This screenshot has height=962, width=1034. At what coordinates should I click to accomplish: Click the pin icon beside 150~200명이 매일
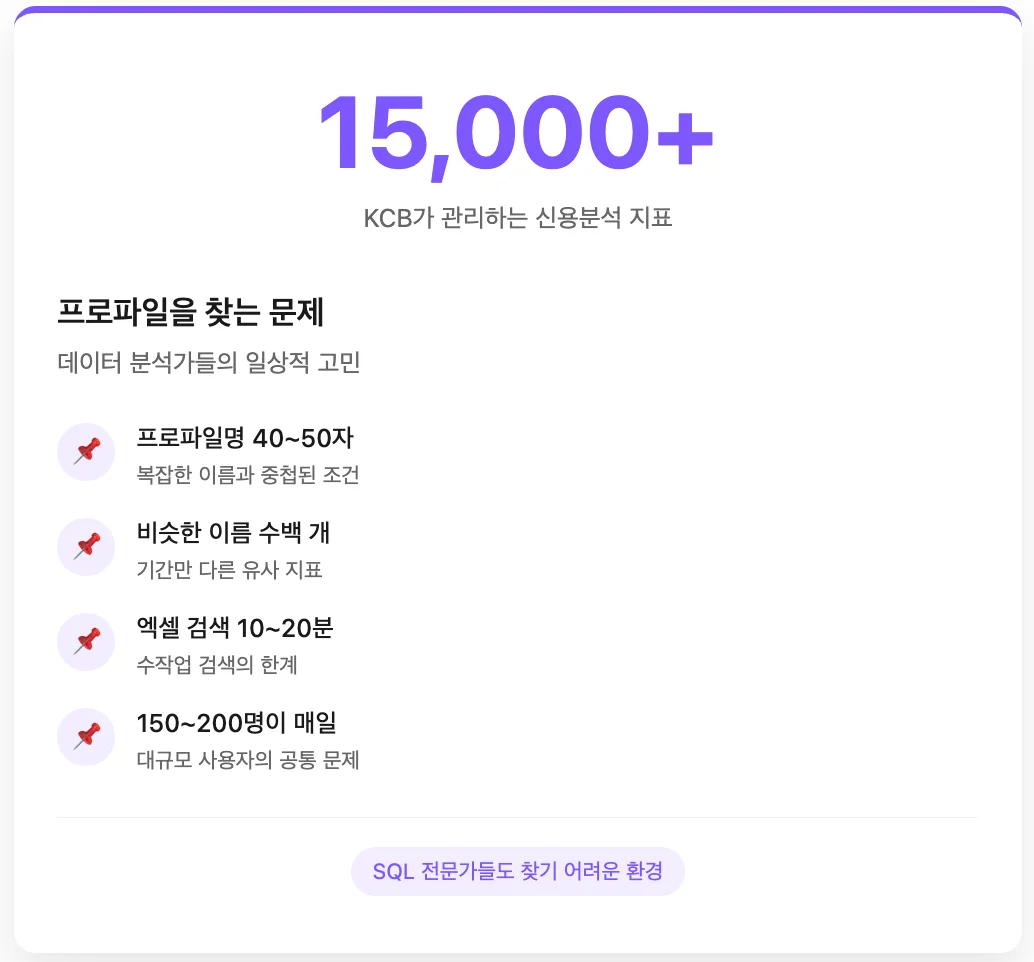coord(87,737)
